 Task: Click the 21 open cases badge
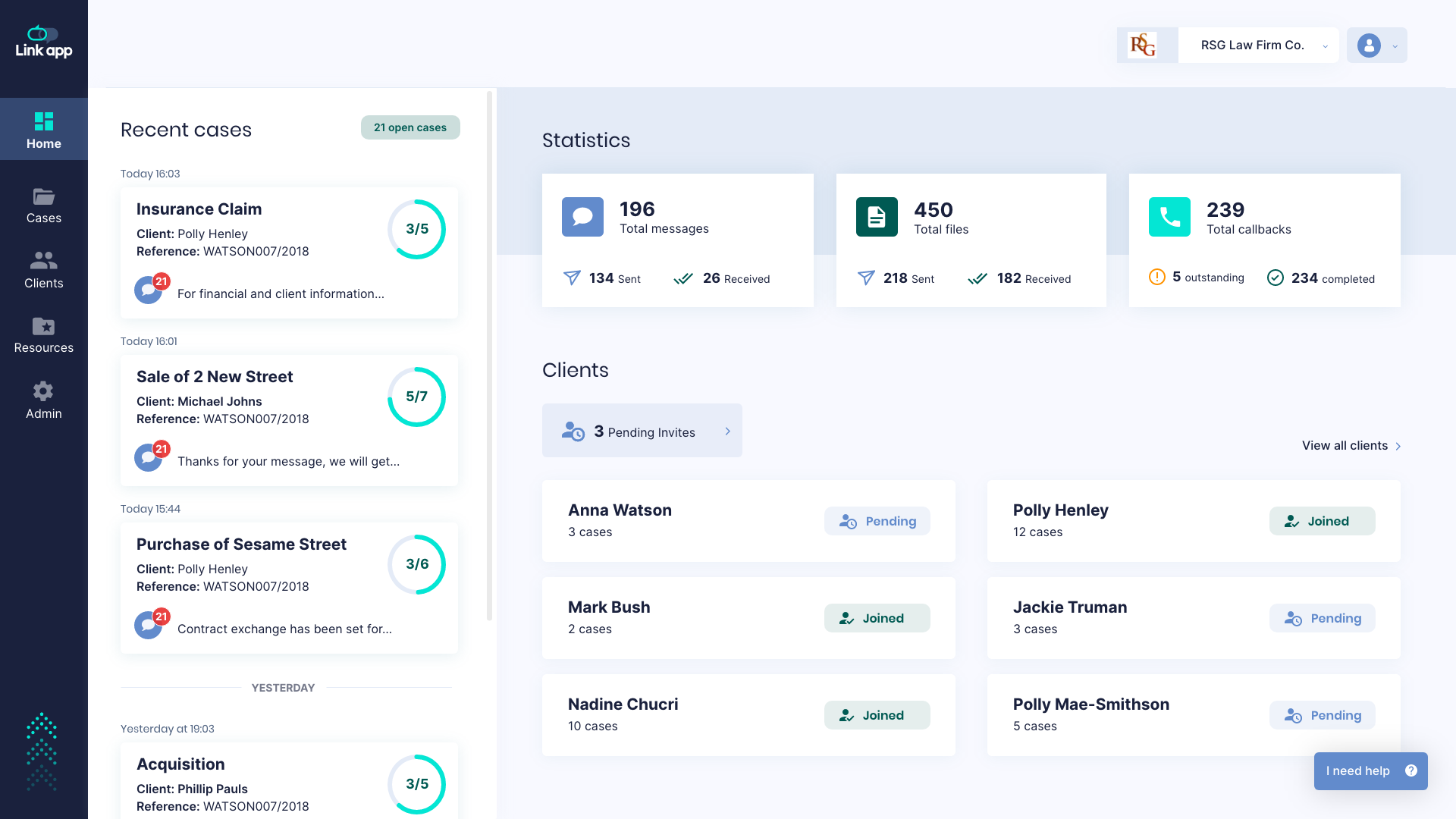(410, 127)
